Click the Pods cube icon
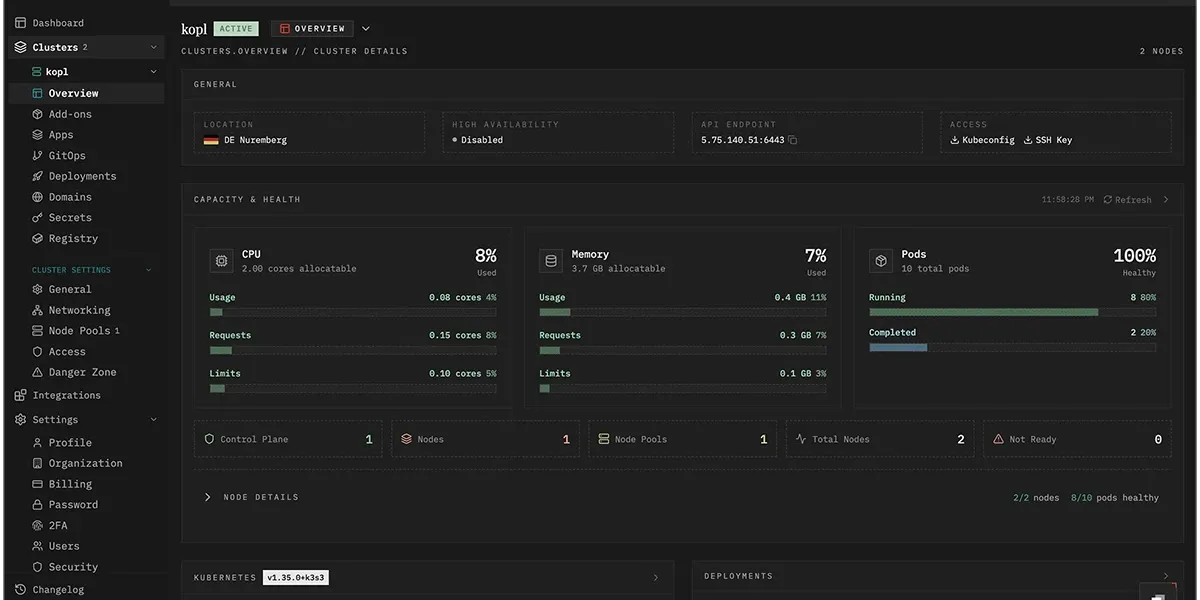Image resolution: width=1200 pixels, height=600 pixels. (880, 261)
